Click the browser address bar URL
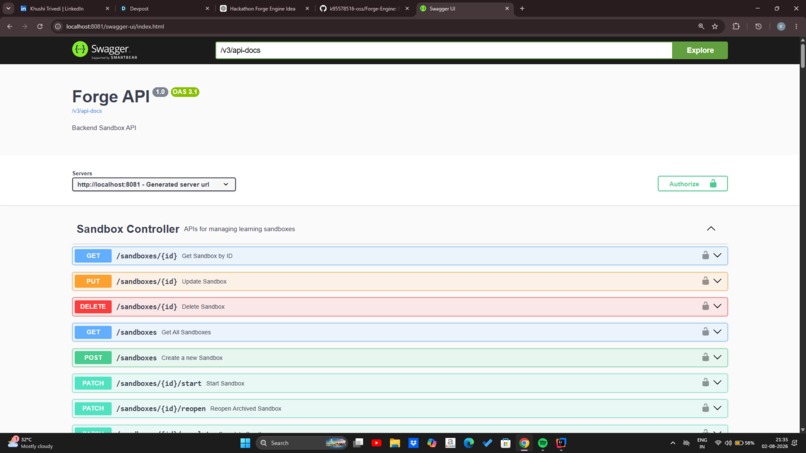 tap(115, 26)
